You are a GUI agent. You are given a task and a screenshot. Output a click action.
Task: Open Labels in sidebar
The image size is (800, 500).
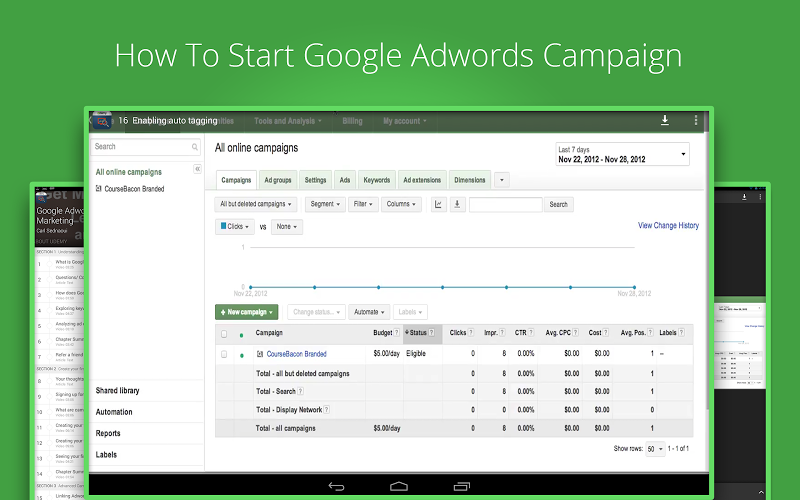(x=106, y=455)
